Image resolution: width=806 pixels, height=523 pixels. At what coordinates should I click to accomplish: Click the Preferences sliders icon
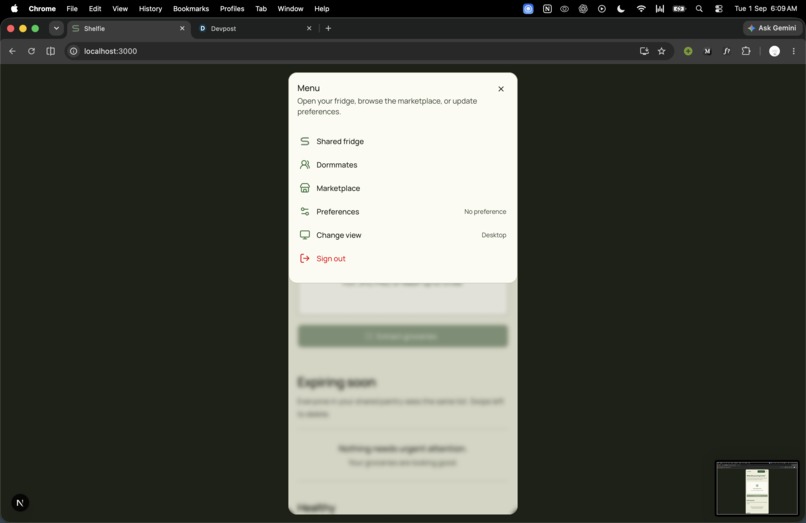point(305,211)
